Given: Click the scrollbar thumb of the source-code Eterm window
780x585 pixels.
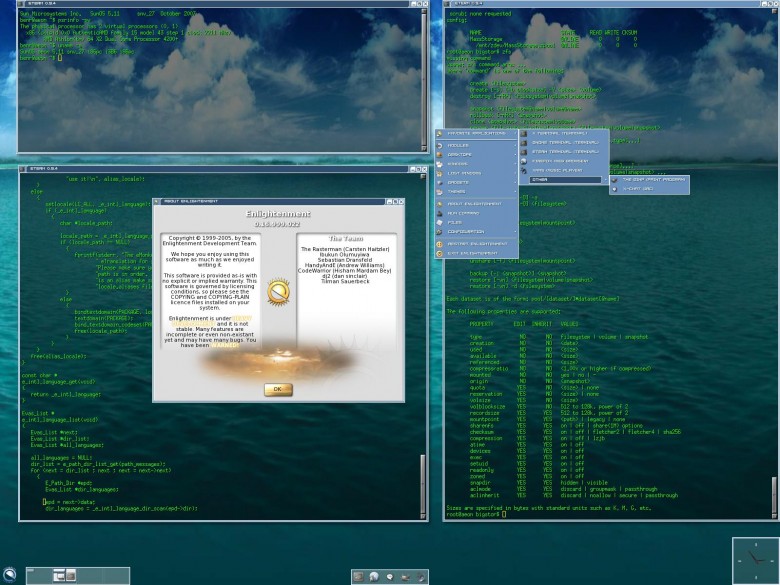Looking at the screenshot, I should (x=423, y=484).
